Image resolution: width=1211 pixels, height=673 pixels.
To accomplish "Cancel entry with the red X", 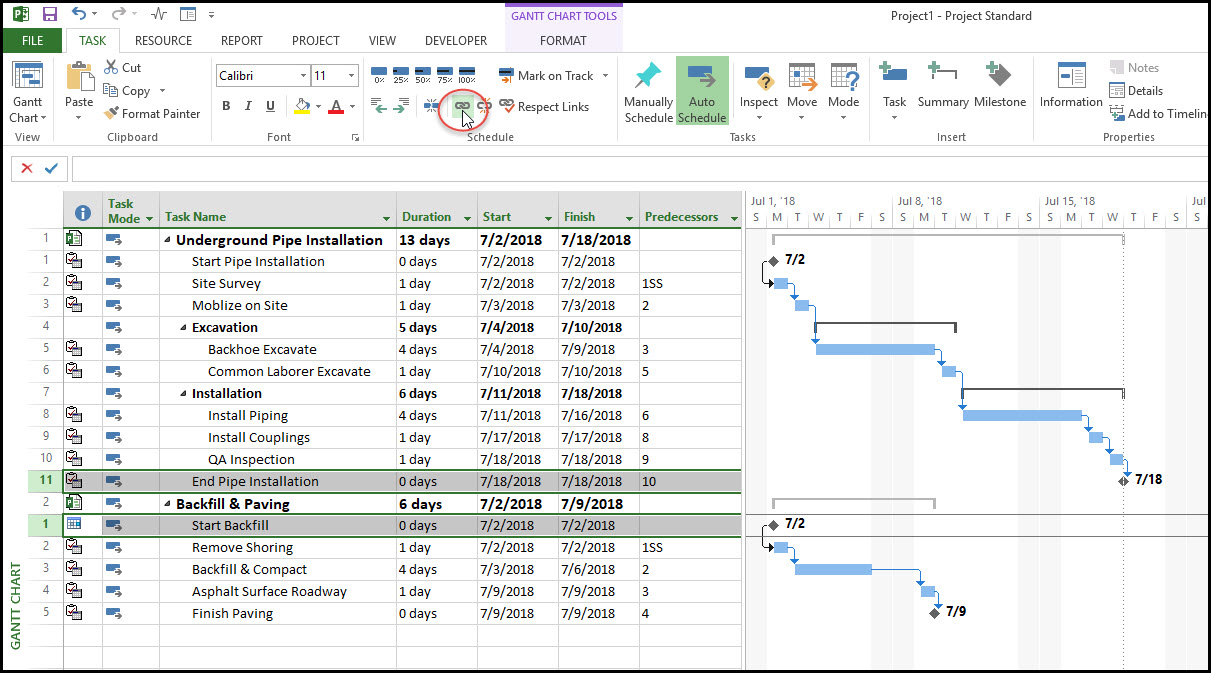I will coord(27,169).
